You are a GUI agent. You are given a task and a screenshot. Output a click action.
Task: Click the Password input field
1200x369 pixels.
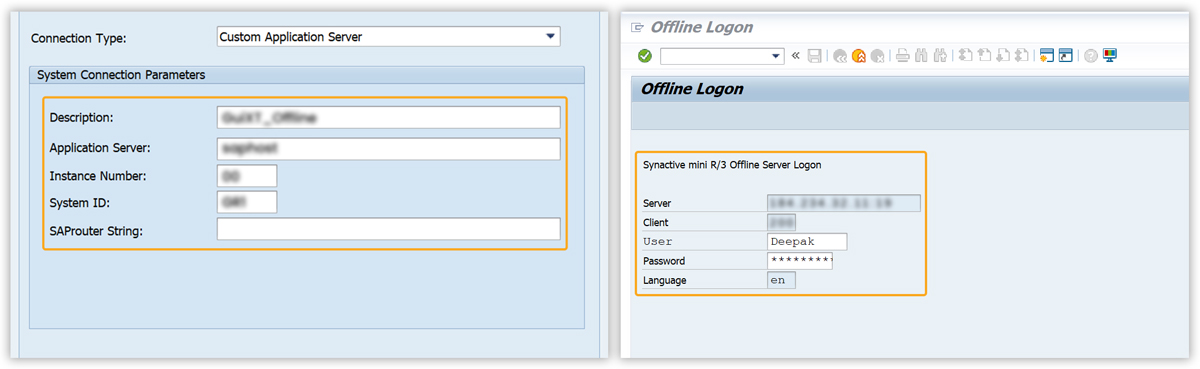click(x=799, y=261)
